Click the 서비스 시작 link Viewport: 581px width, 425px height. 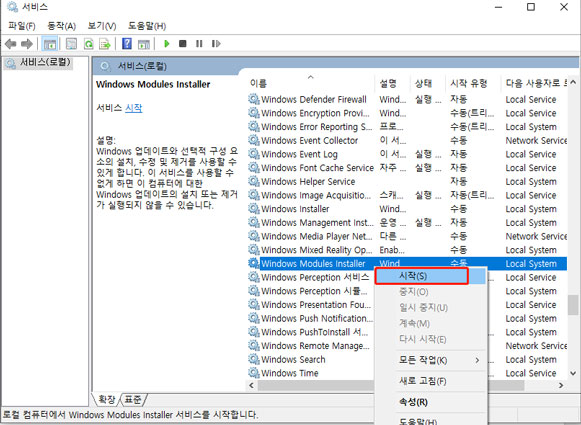coord(133,108)
